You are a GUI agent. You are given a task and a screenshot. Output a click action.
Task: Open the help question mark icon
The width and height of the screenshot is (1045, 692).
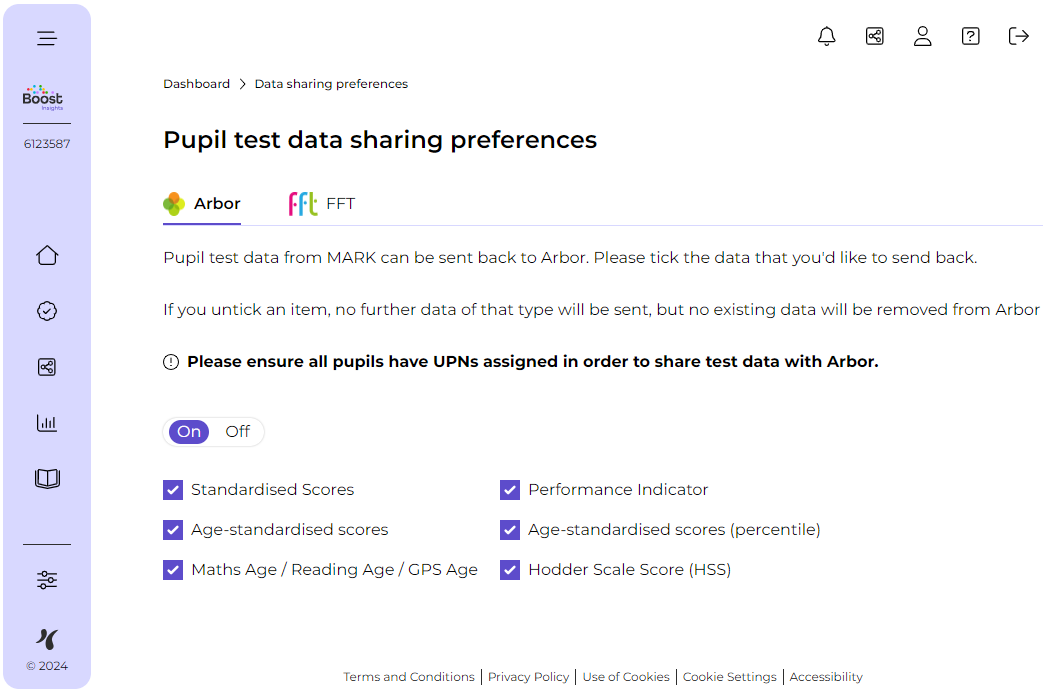[x=971, y=37]
